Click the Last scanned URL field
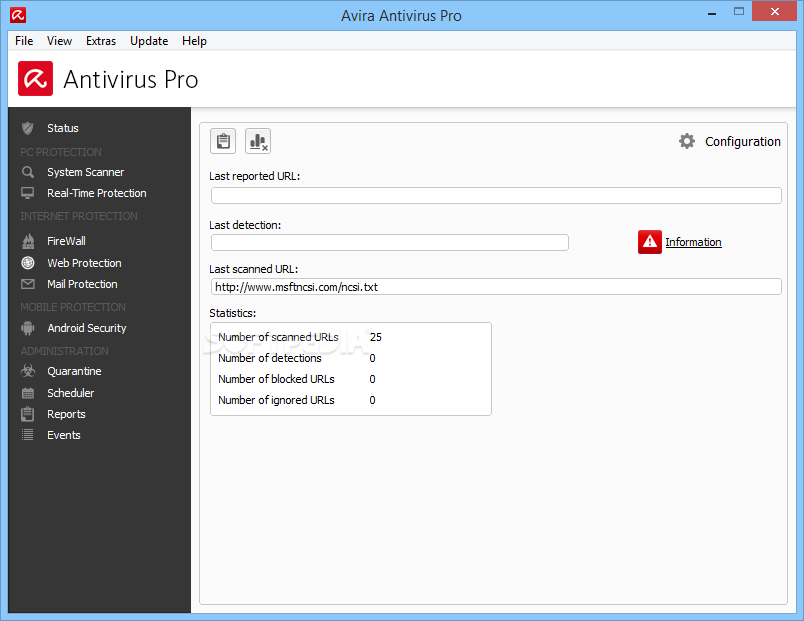804x621 pixels. pos(496,287)
